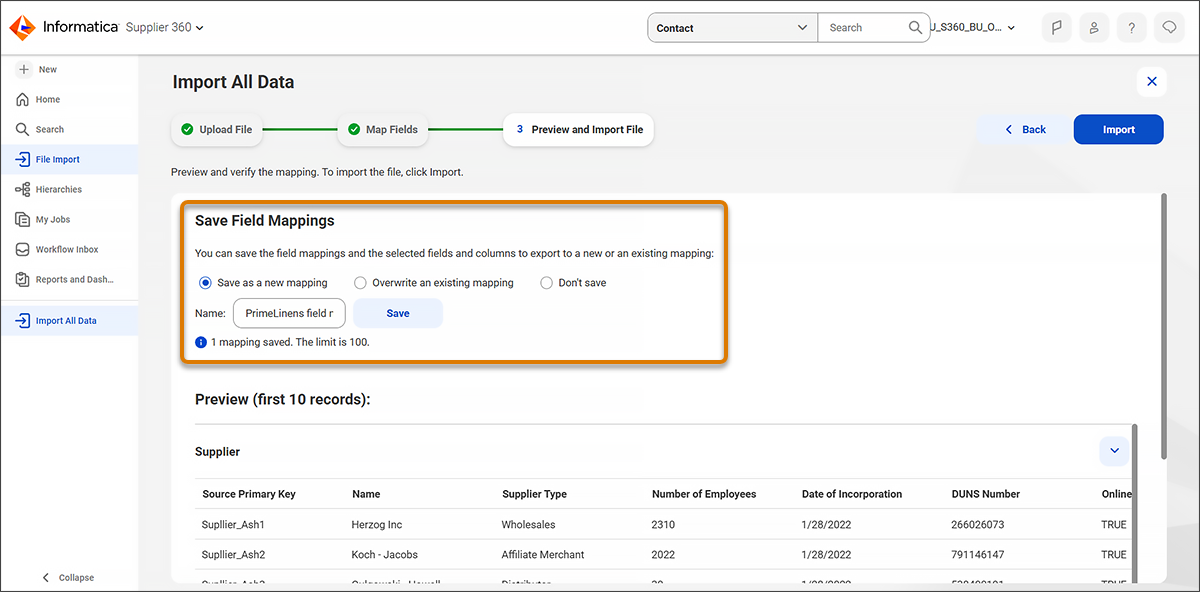The width and height of the screenshot is (1200, 592).
Task: Select Overwrite an existing mapping
Action: pyautogui.click(x=360, y=283)
